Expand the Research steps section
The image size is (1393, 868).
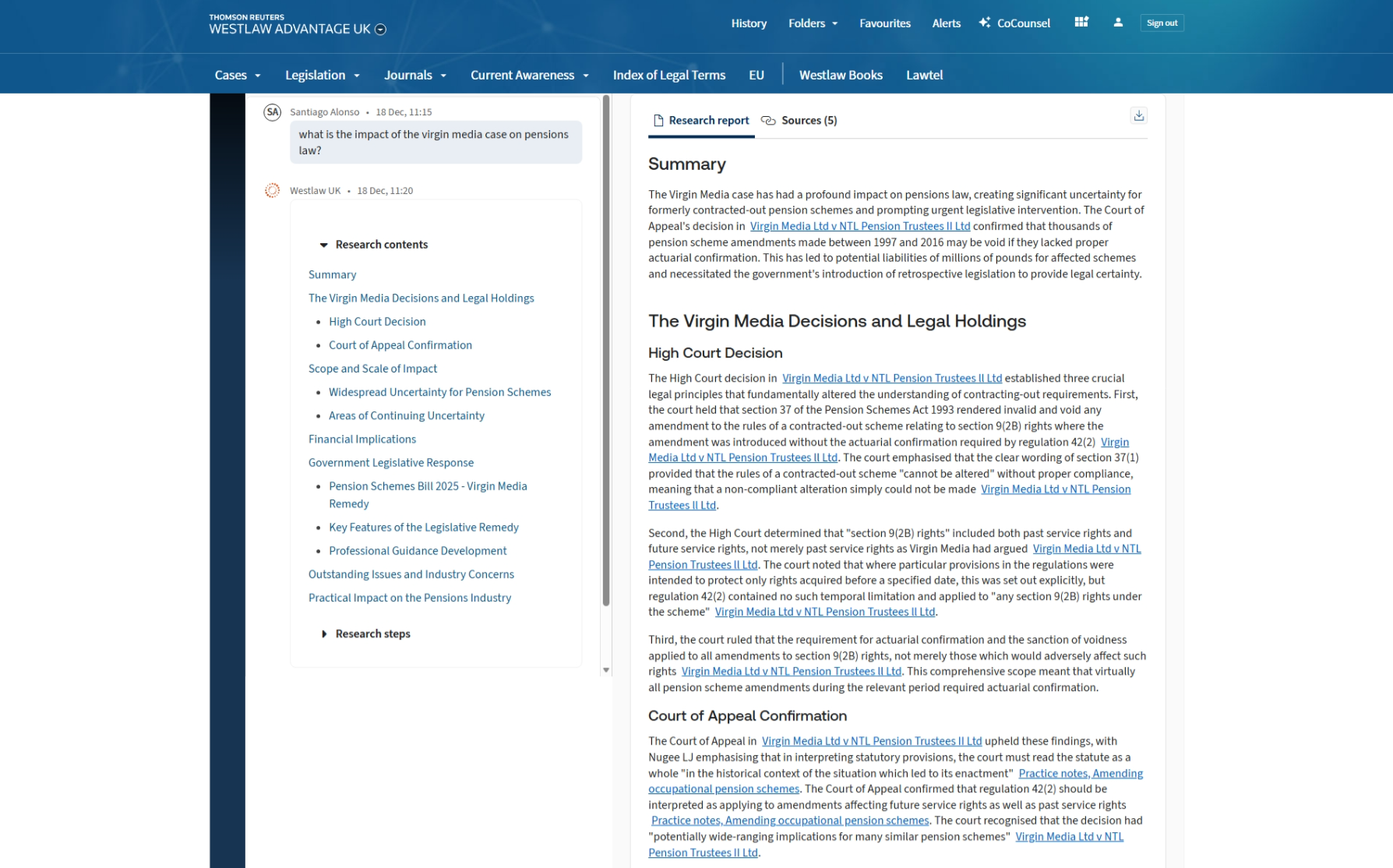click(x=365, y=634)
